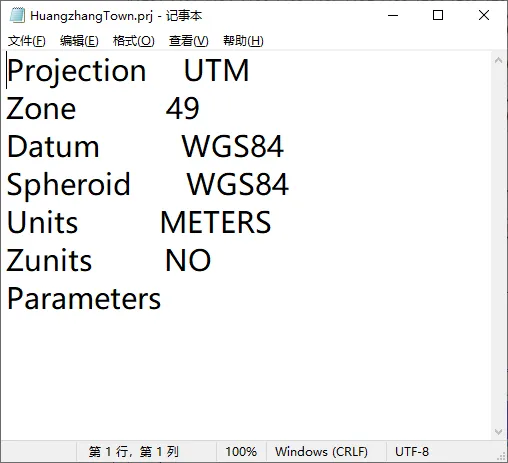Maximize the Notepad window
Viewport: 508px width, 463px height.
click(x=438, y=15)
